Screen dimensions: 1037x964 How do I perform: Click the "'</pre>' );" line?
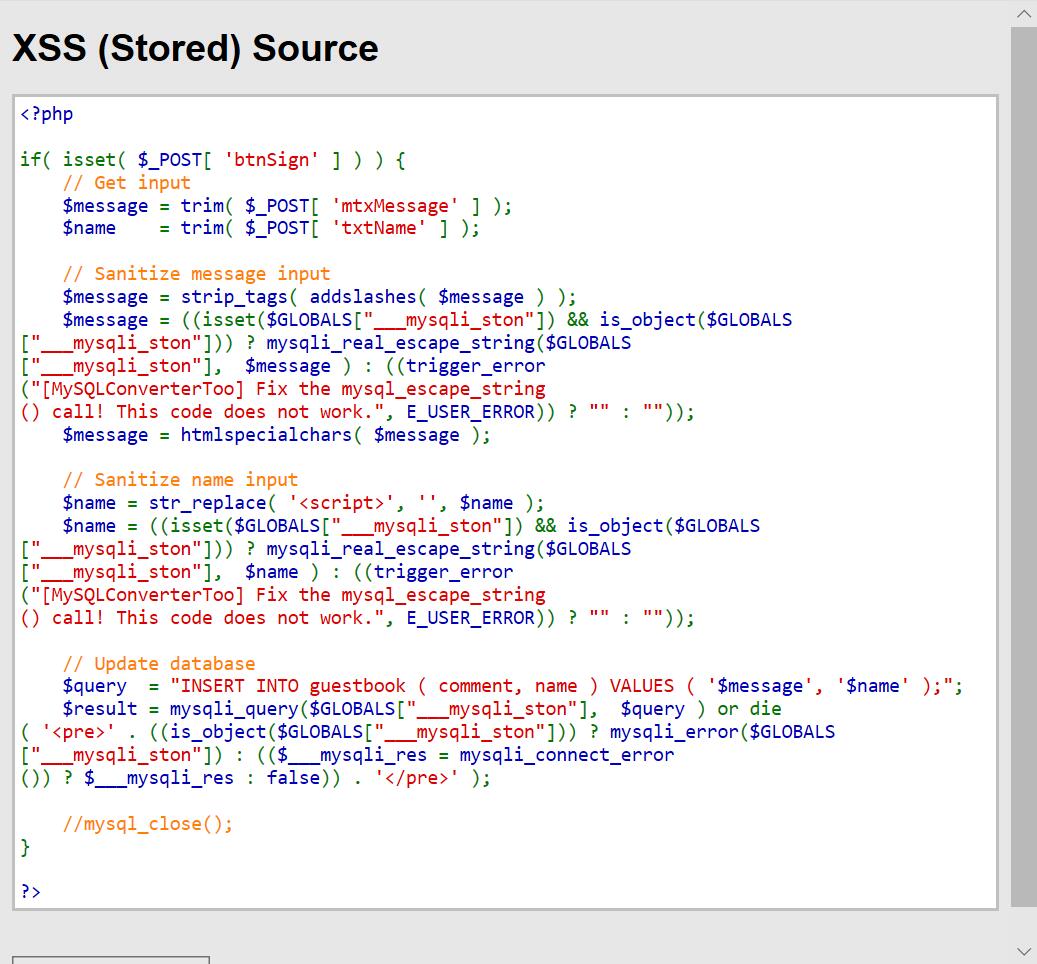coord(255,778)
